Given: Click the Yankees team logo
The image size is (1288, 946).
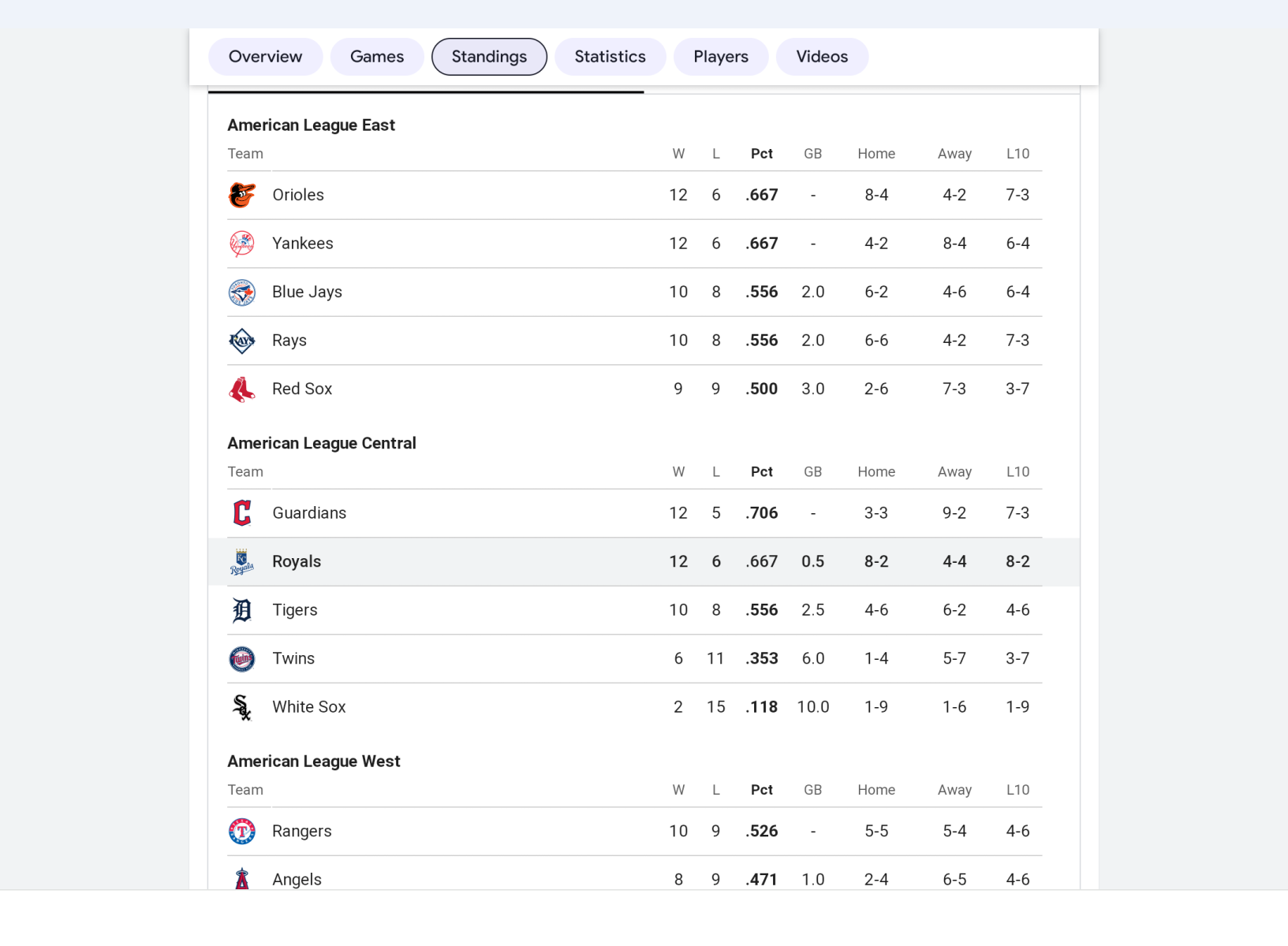Looking at the screenshot, I should coord(242,244).
